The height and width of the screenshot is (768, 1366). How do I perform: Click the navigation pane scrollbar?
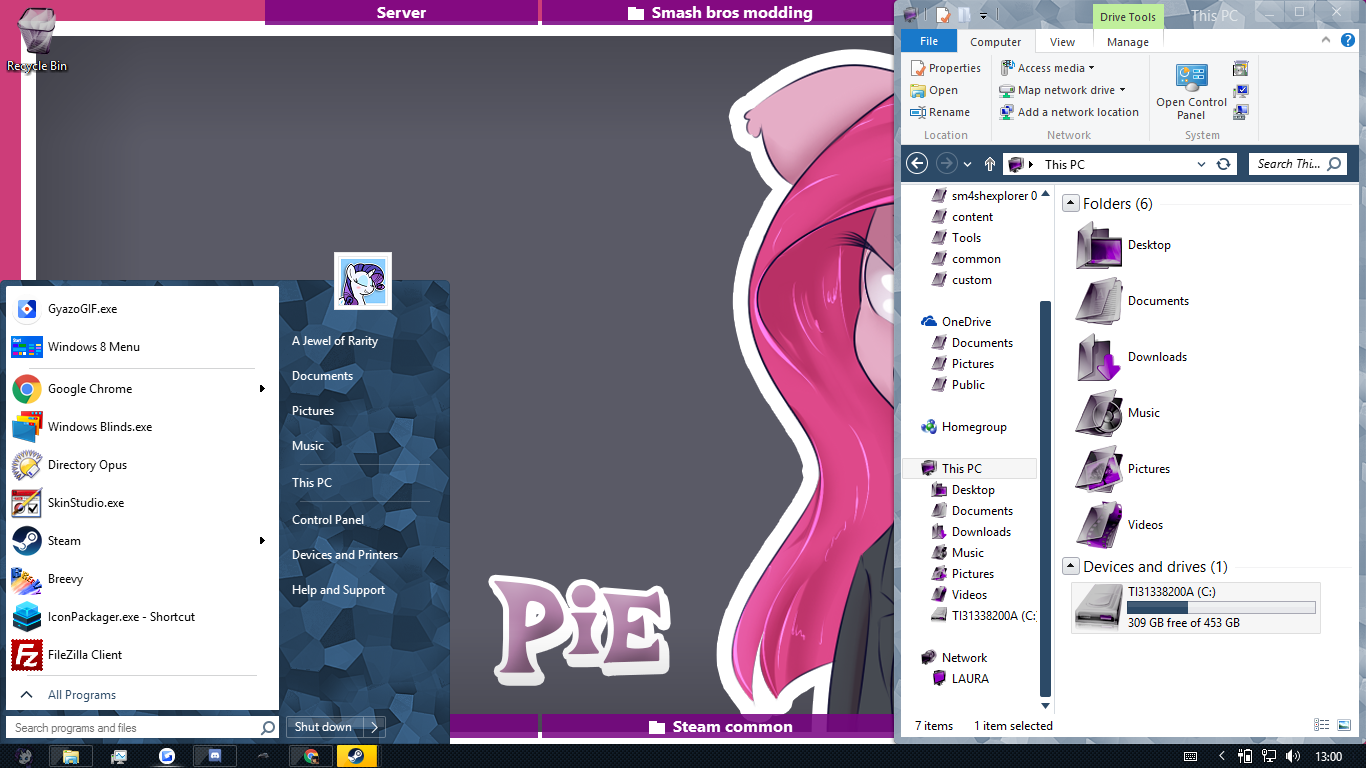[1046, 499]
